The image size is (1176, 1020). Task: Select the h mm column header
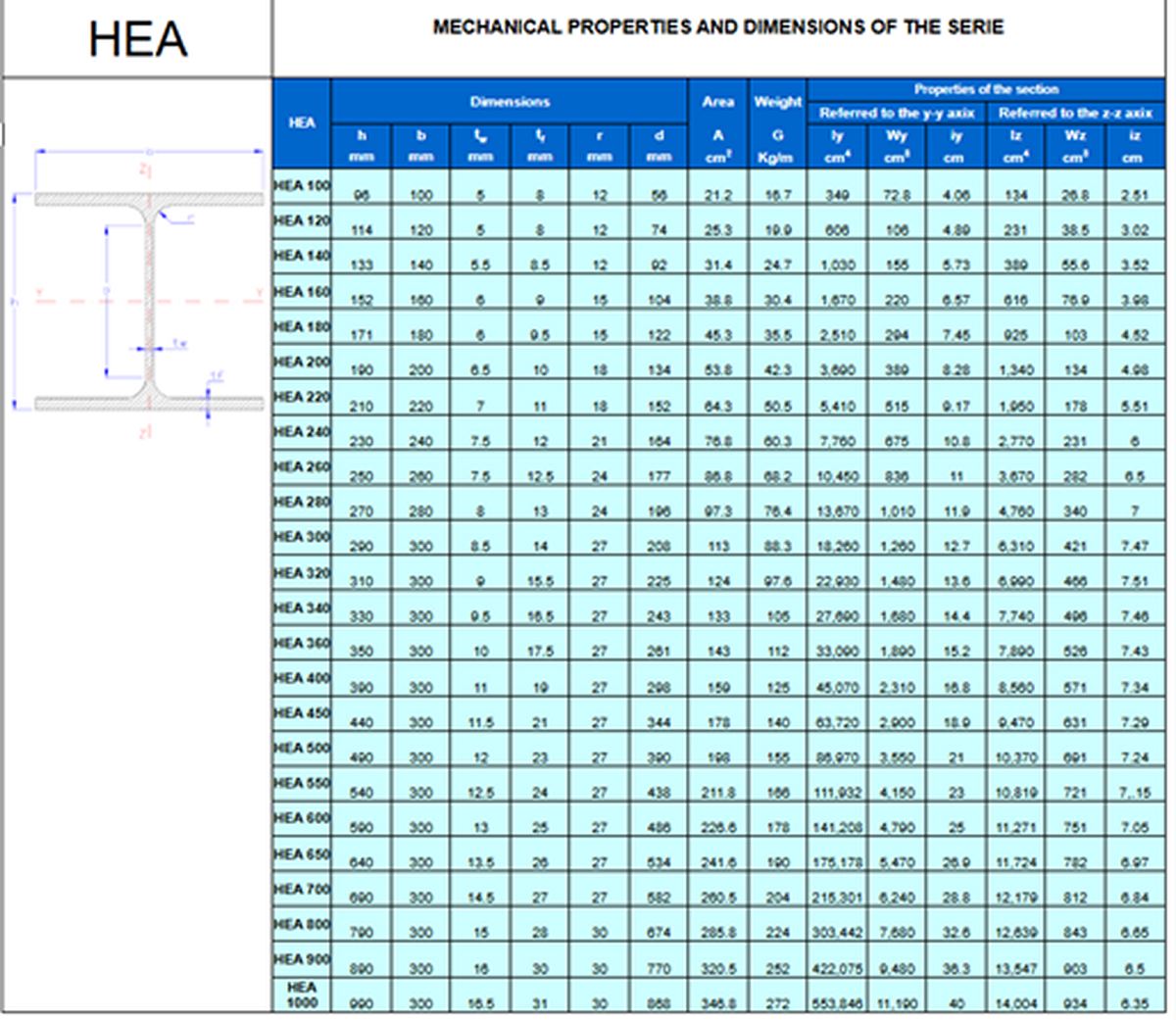pos(362,146)
